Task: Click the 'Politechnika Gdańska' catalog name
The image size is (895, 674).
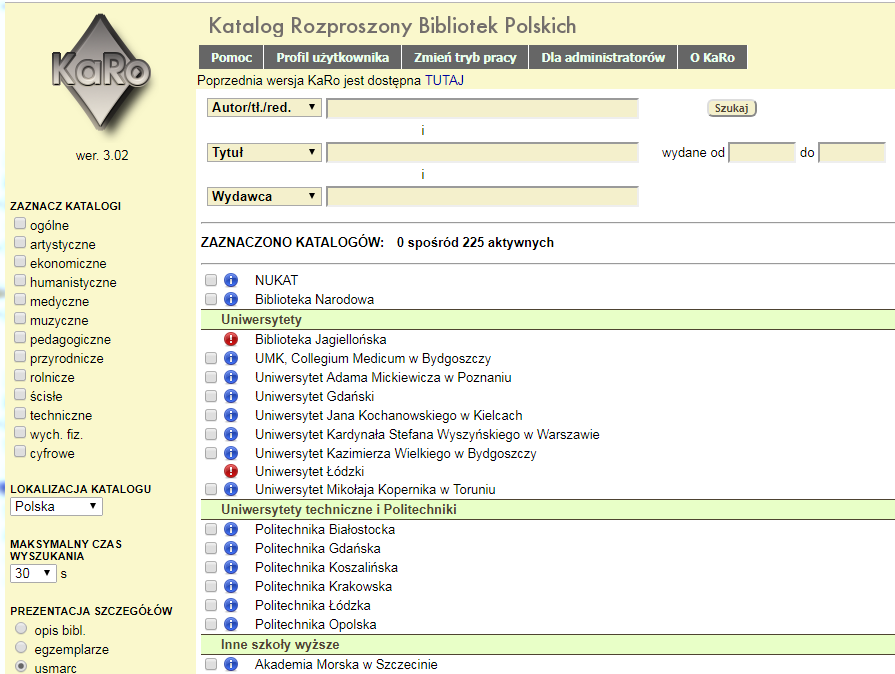Action: tap(318, 548)
